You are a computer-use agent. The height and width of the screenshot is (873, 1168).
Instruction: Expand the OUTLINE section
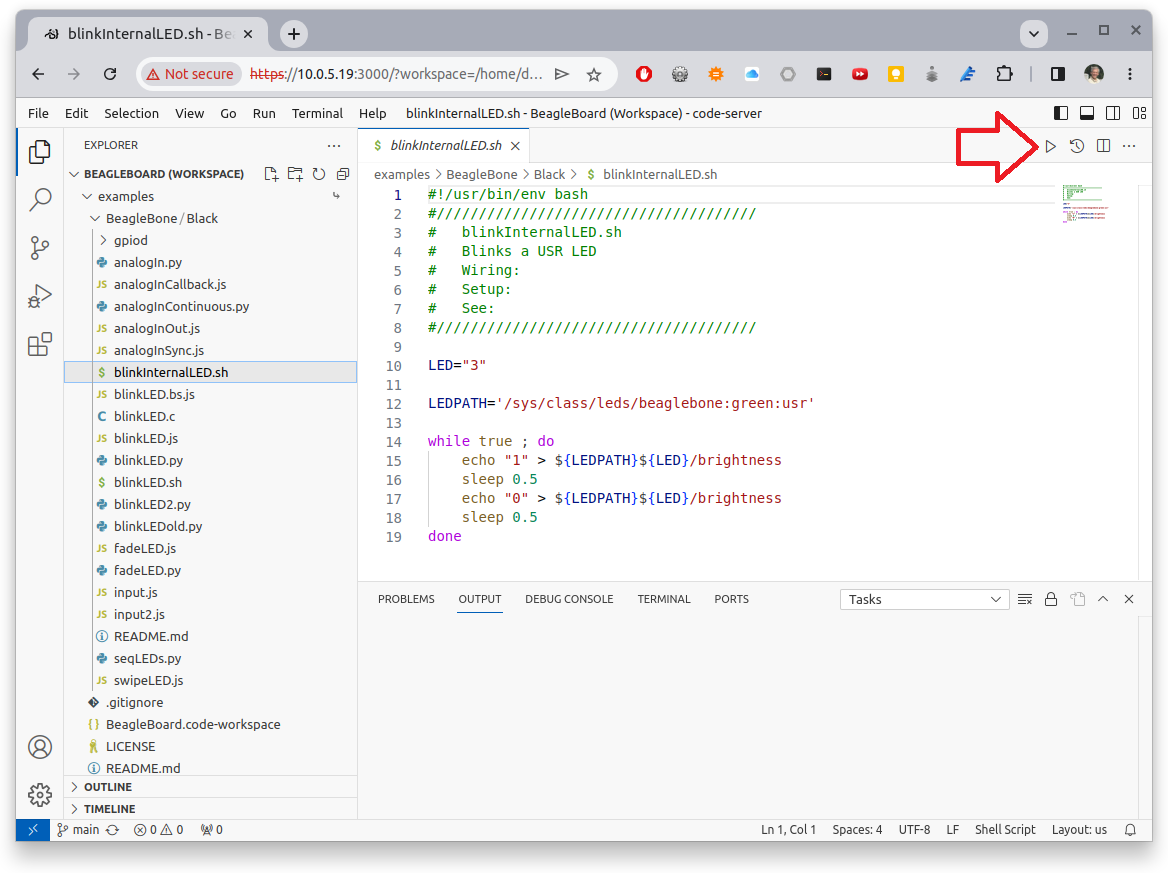[x=107, y=787]
